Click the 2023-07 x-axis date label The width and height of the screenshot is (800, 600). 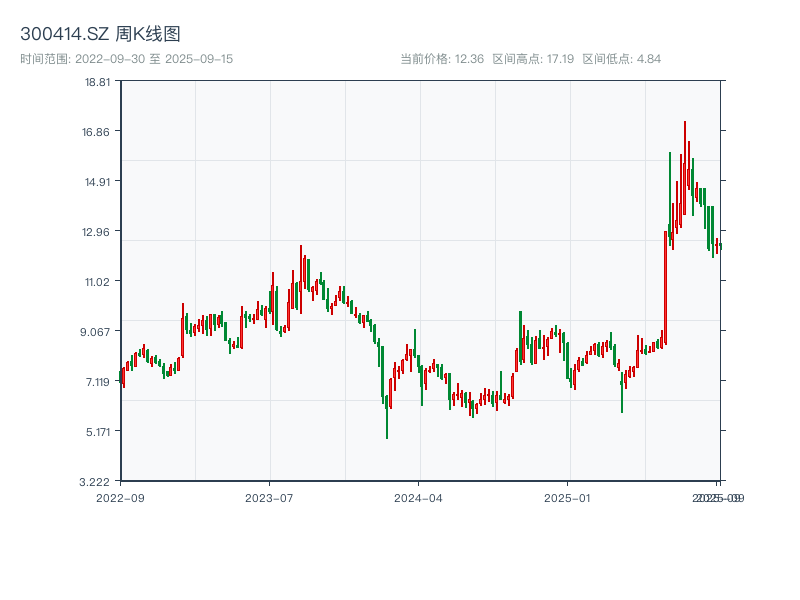269,497
